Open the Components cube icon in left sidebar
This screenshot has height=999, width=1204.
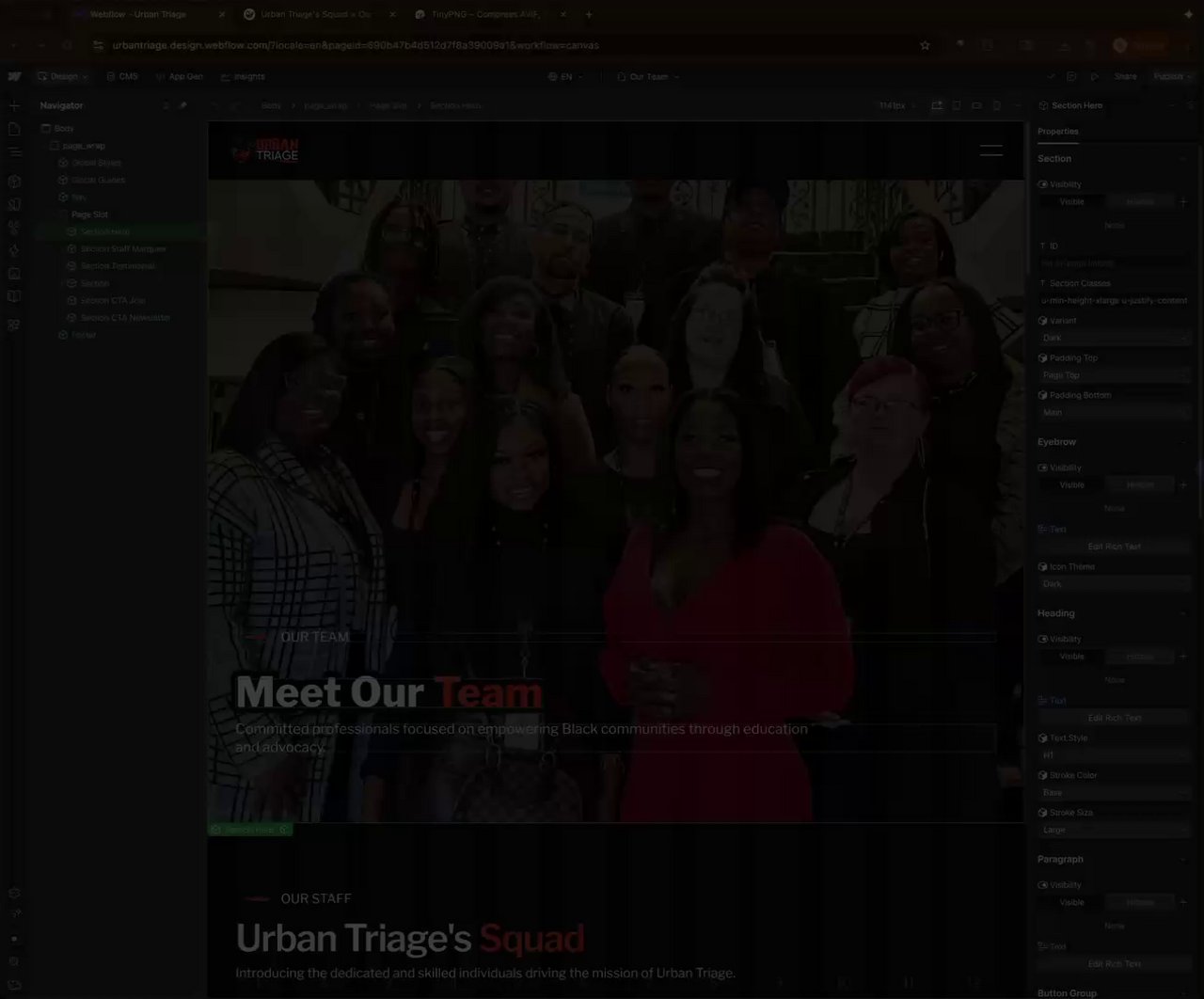coord(14,181)
